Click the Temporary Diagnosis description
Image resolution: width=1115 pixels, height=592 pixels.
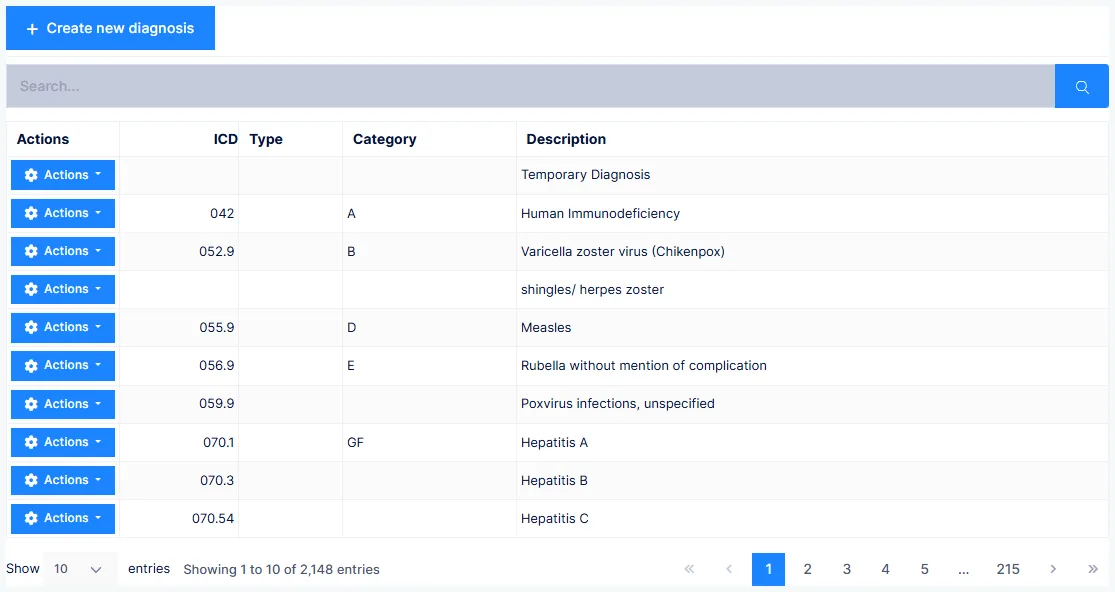click(585, 175)
